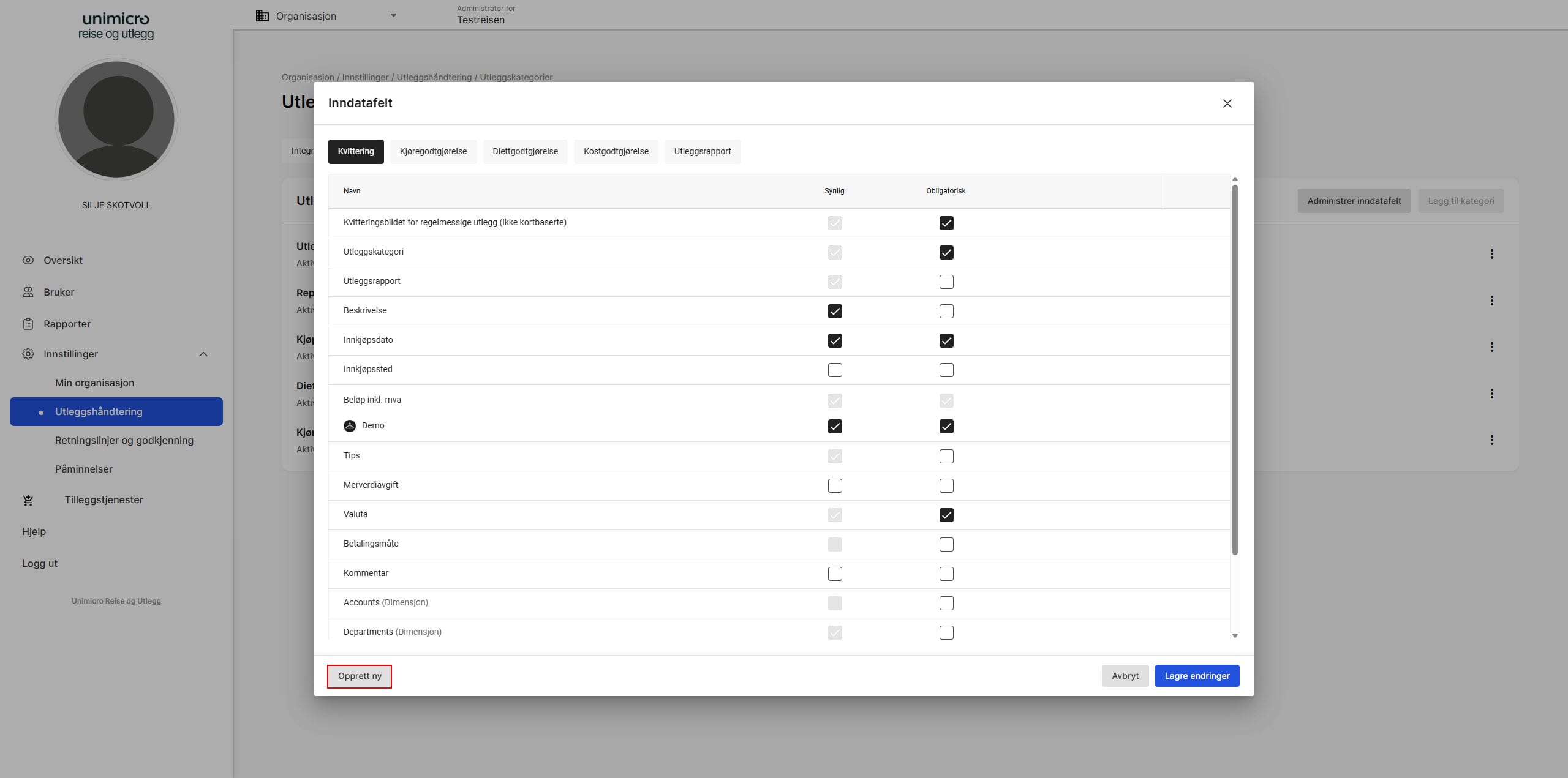Switch to the Kjøregodtgjørelse tab
This screenshot has width=1568, height=778.
(x=433, y=151)
